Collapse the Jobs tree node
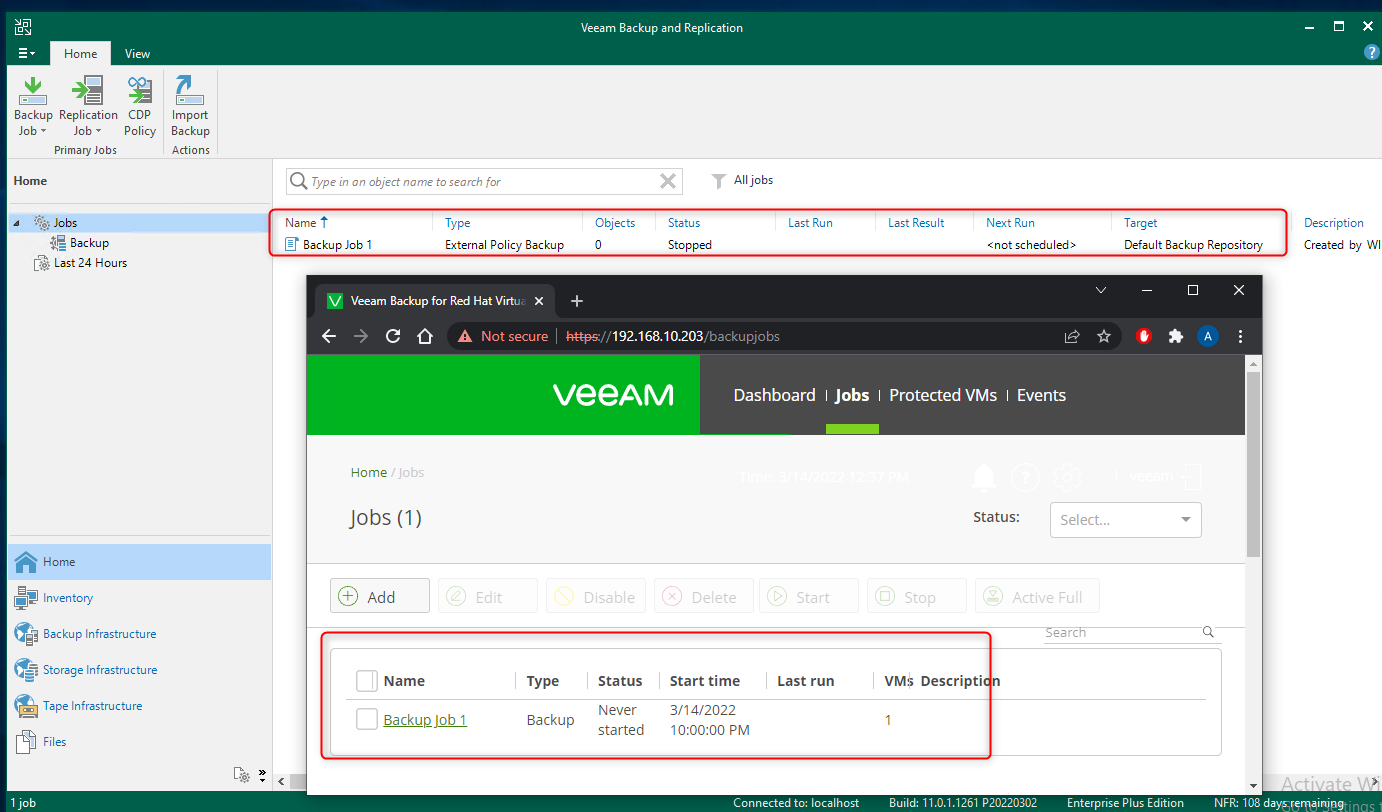The width and height of the screenshot is (1382, 812). click(x=16, y=223)
